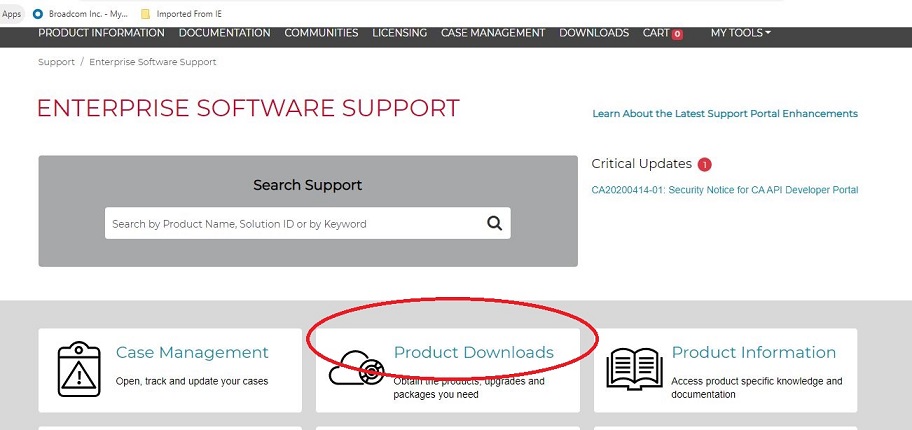Open the Case Management card title
The image size is (912, 430).
pyautogui.click(x=192, y=352)
